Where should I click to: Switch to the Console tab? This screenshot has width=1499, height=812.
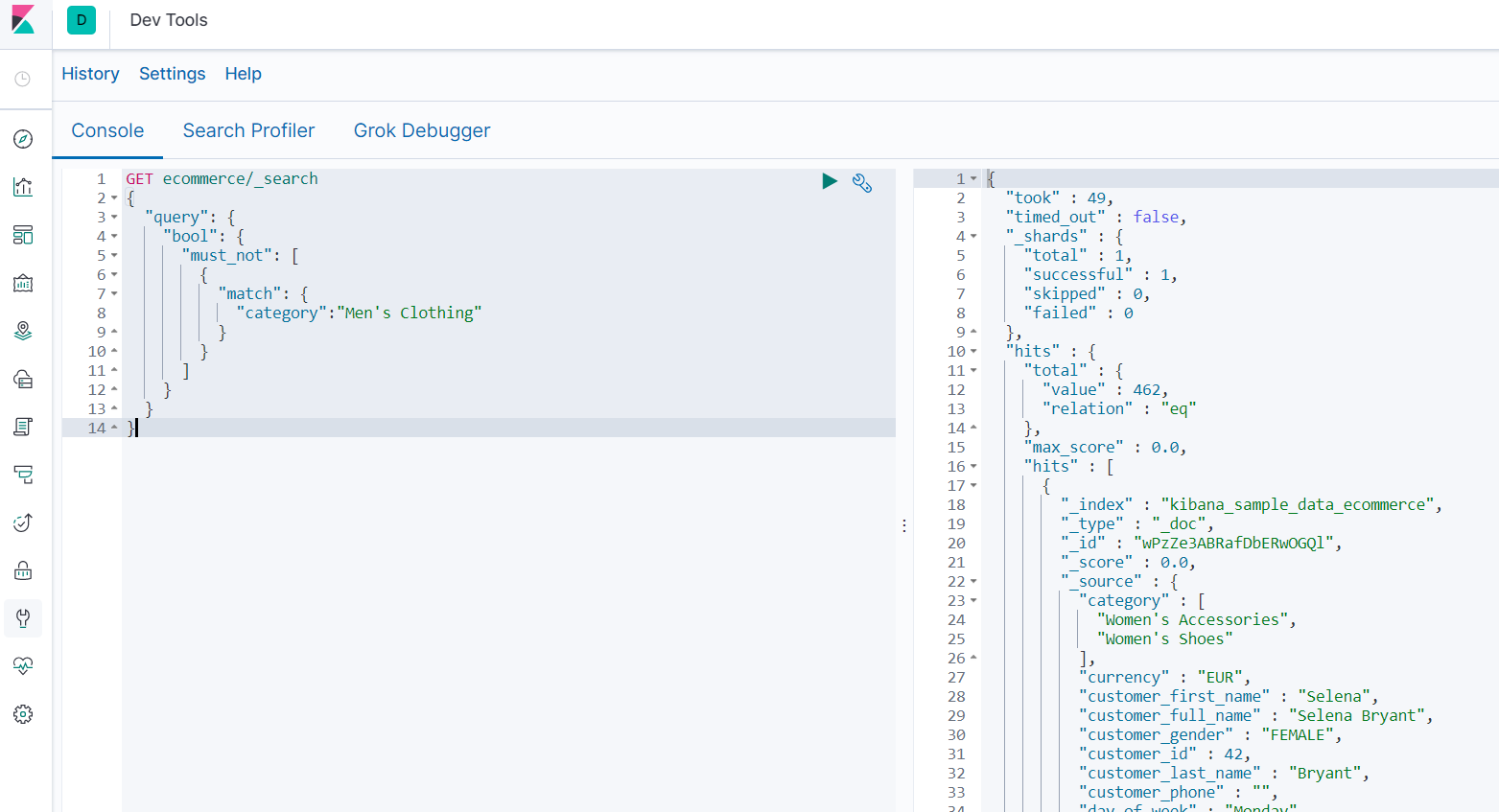pyautogui.click(x=107, y=130)
